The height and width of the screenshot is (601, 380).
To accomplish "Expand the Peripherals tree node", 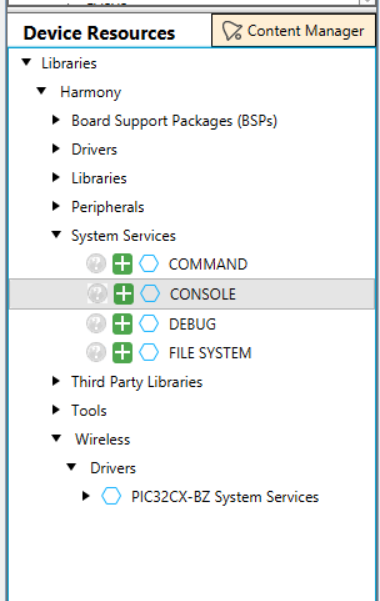I will pyautogui.click(x=56, y=206).
